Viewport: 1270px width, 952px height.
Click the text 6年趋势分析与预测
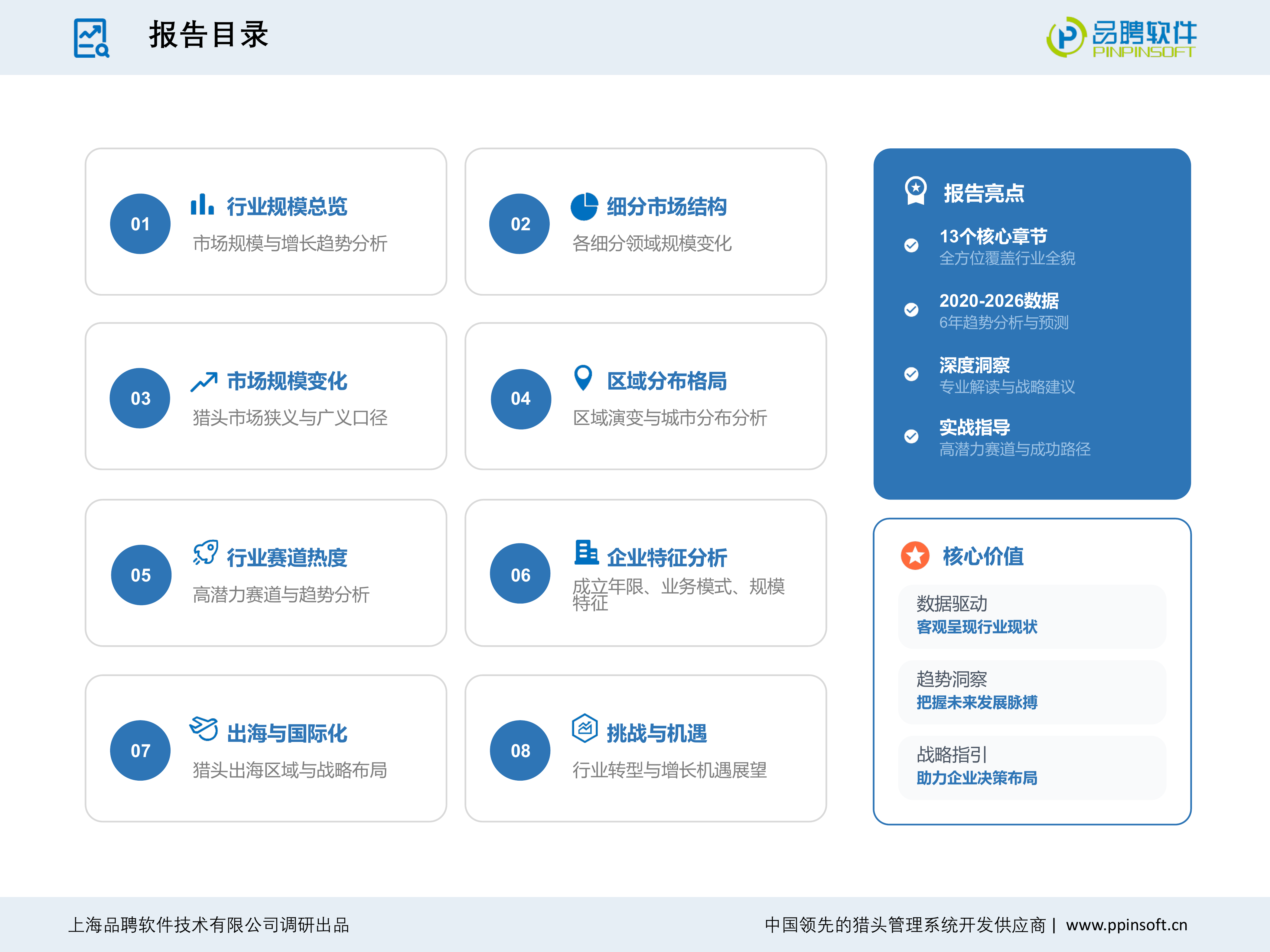coord(1004,322)
